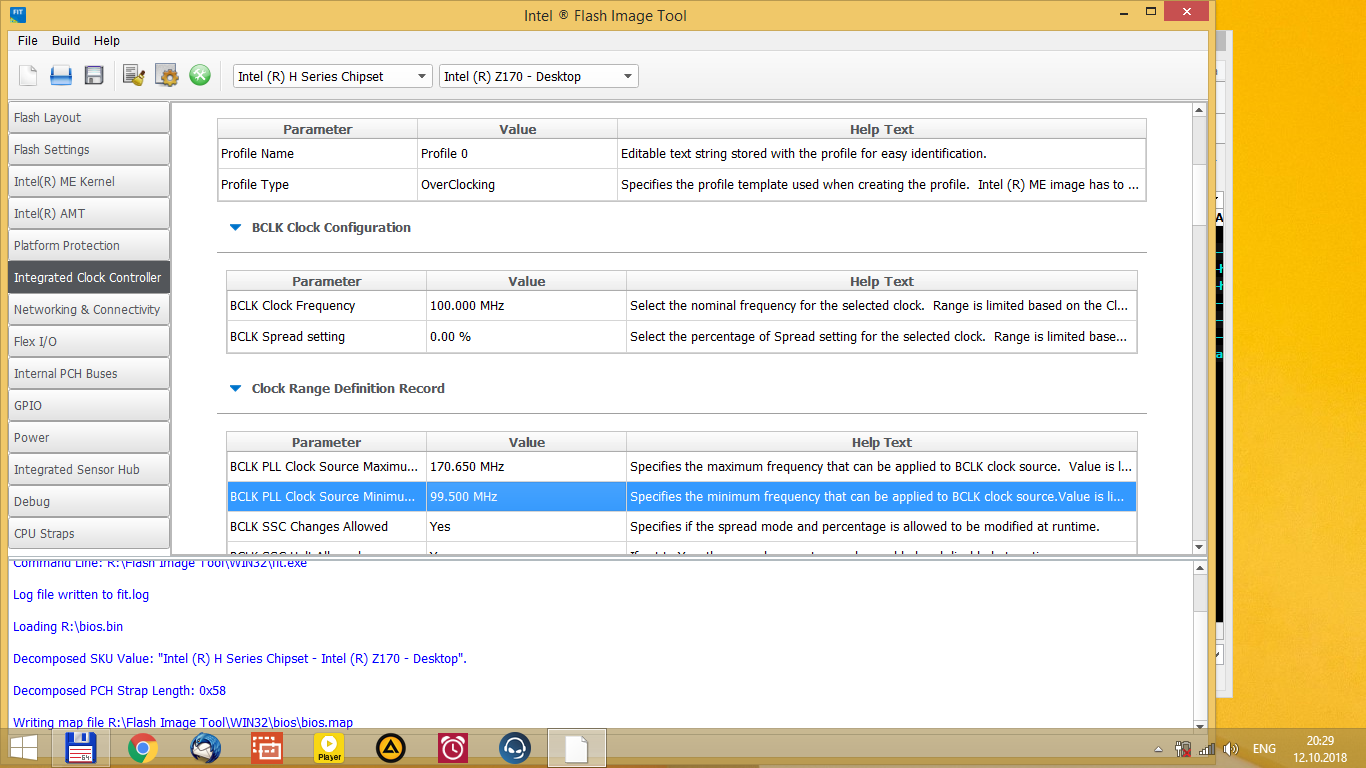Edit the 100.000 MHz BCLK frequency value

(526, 306)
